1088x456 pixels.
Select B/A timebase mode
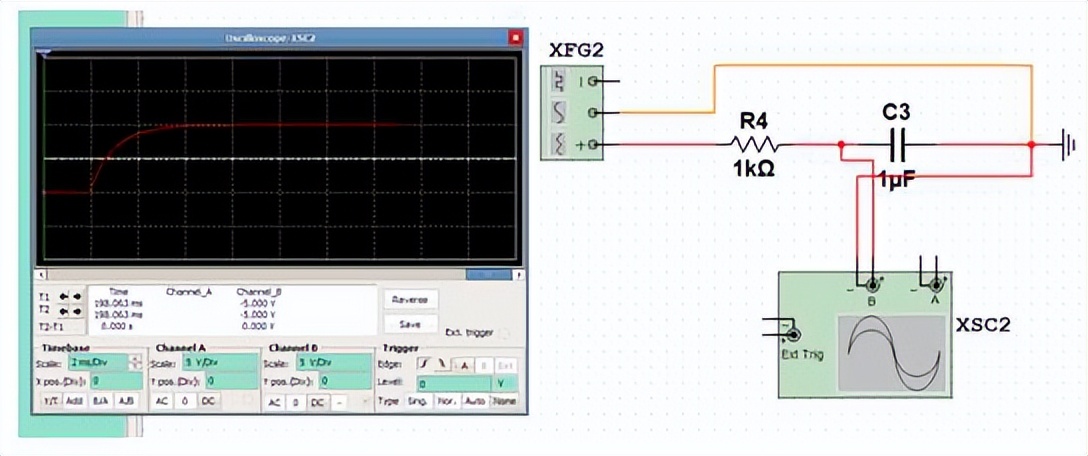point(101,401)
